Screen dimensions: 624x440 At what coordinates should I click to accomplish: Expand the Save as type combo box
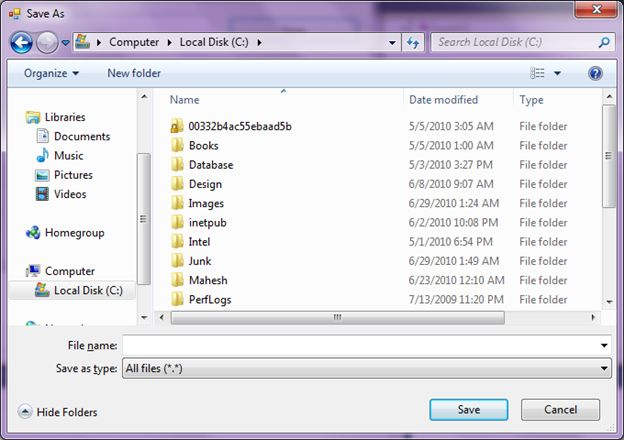(x=366, y=369)
